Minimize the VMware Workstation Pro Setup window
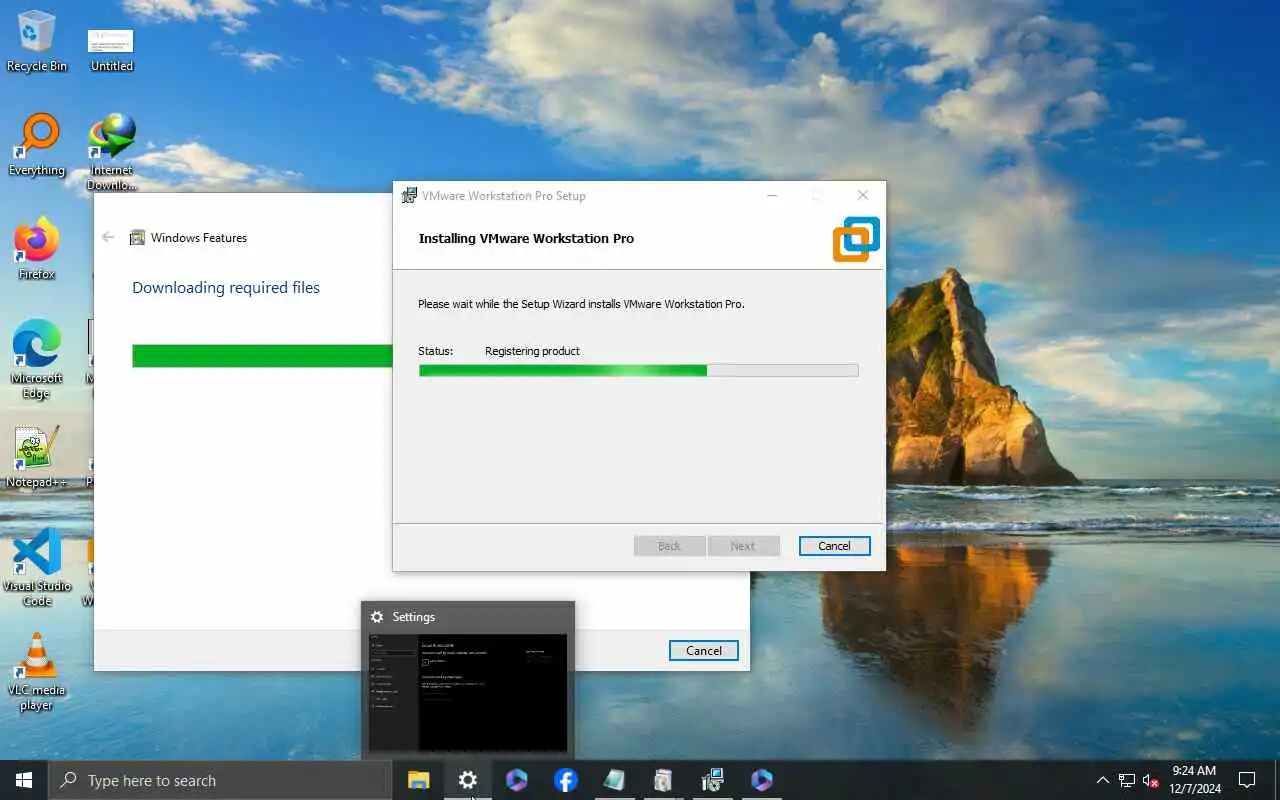 [x=772, y=196]
